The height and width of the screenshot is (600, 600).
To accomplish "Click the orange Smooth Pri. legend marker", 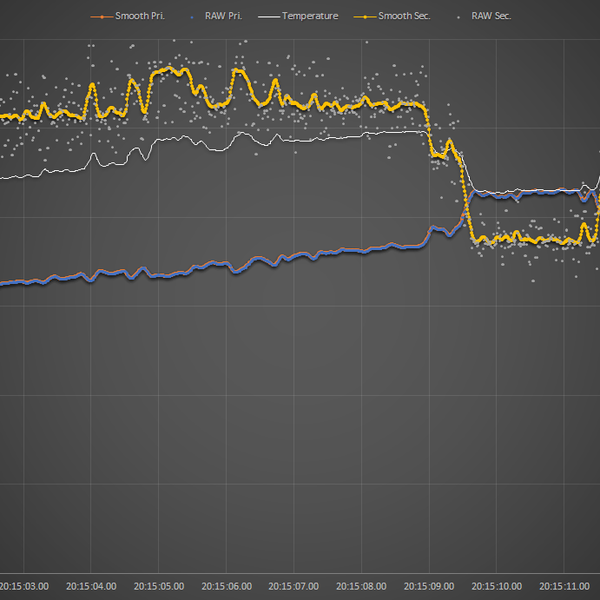I will (101, 17).
